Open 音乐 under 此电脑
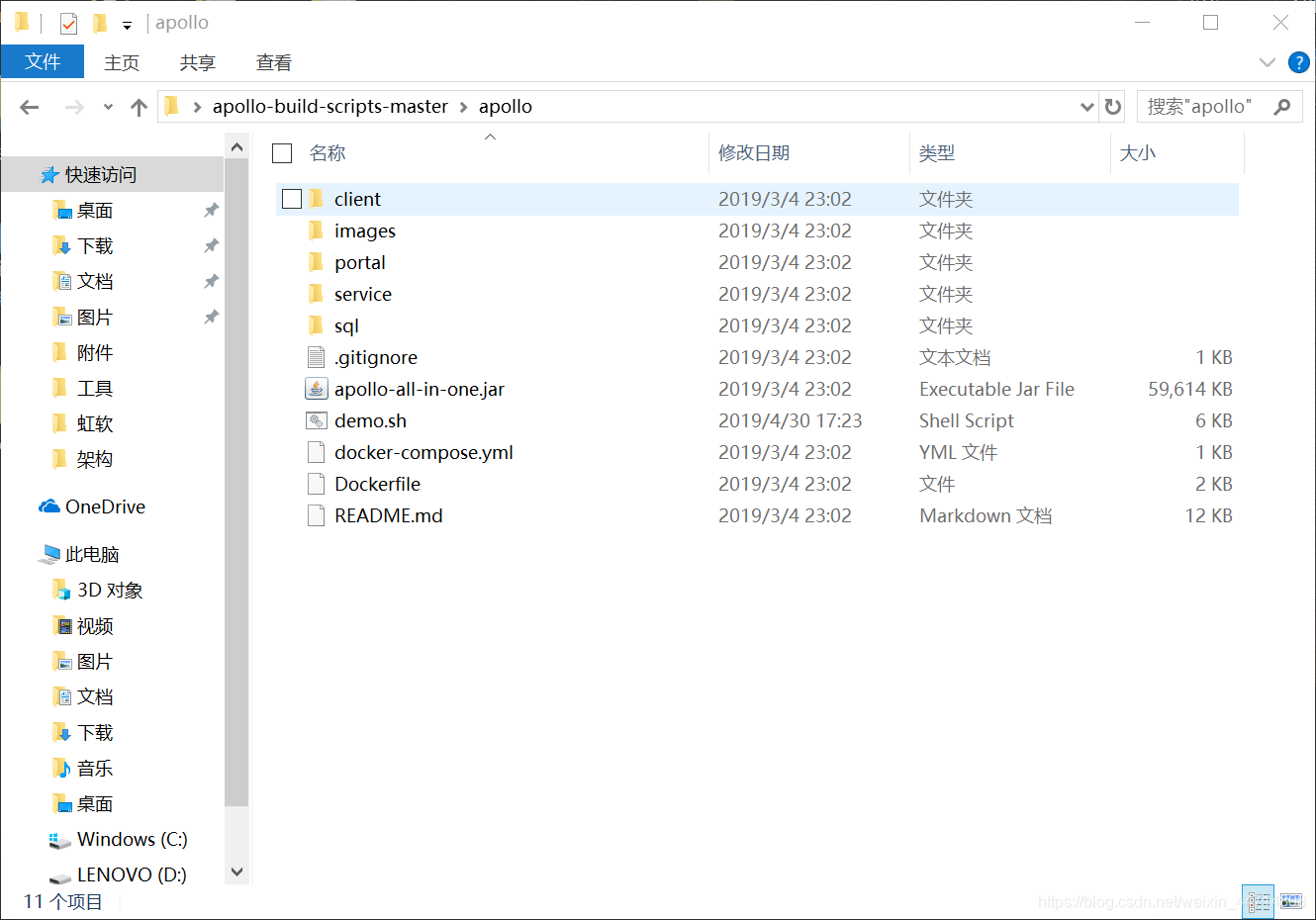This screenshot has height=920, width=1316. pyautogui.click(x=95, y=769)
